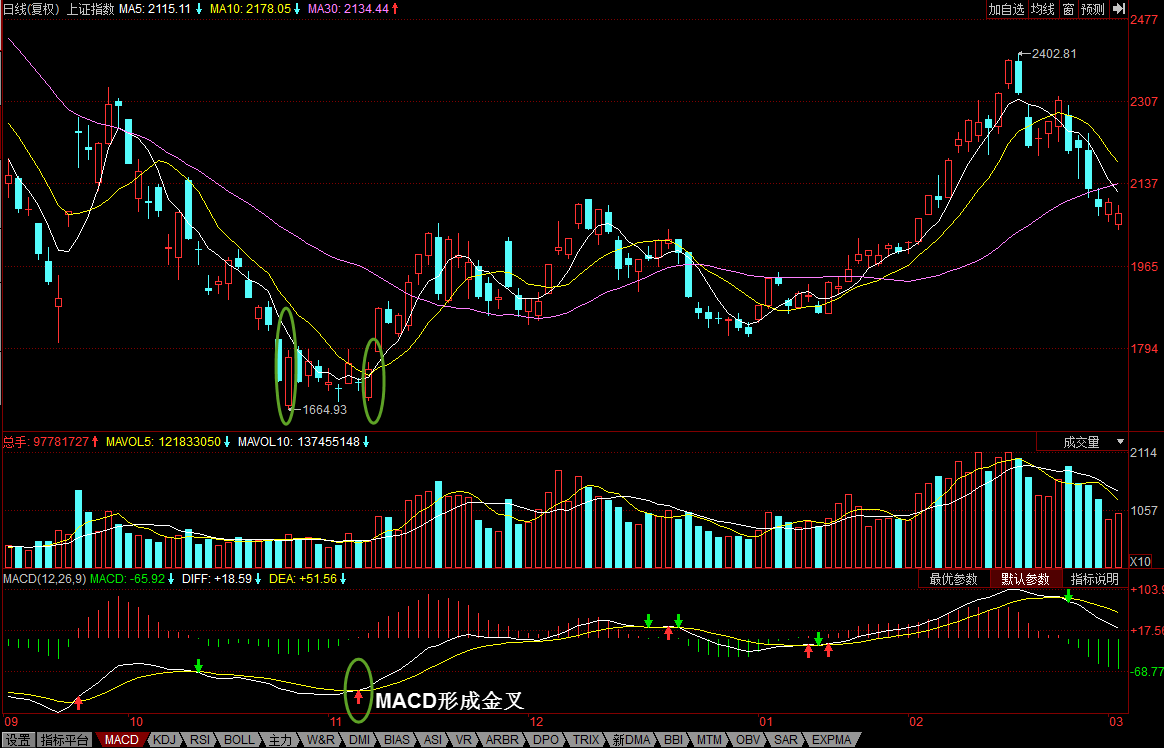Click the 窗 window button
This screenshot has width=1164, height=748.
pos(1067,9)
